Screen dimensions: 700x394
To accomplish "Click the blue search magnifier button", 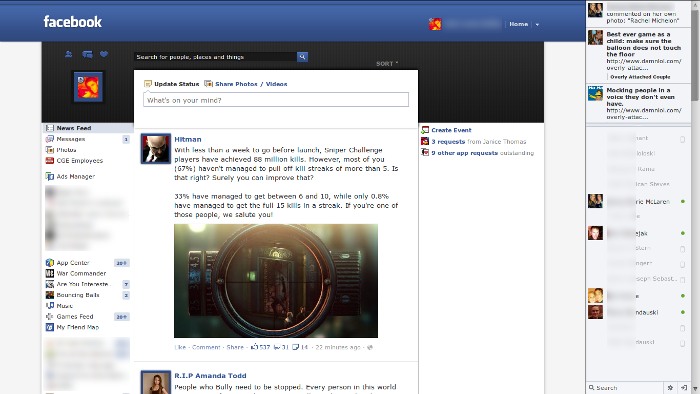I will [302, 57].
